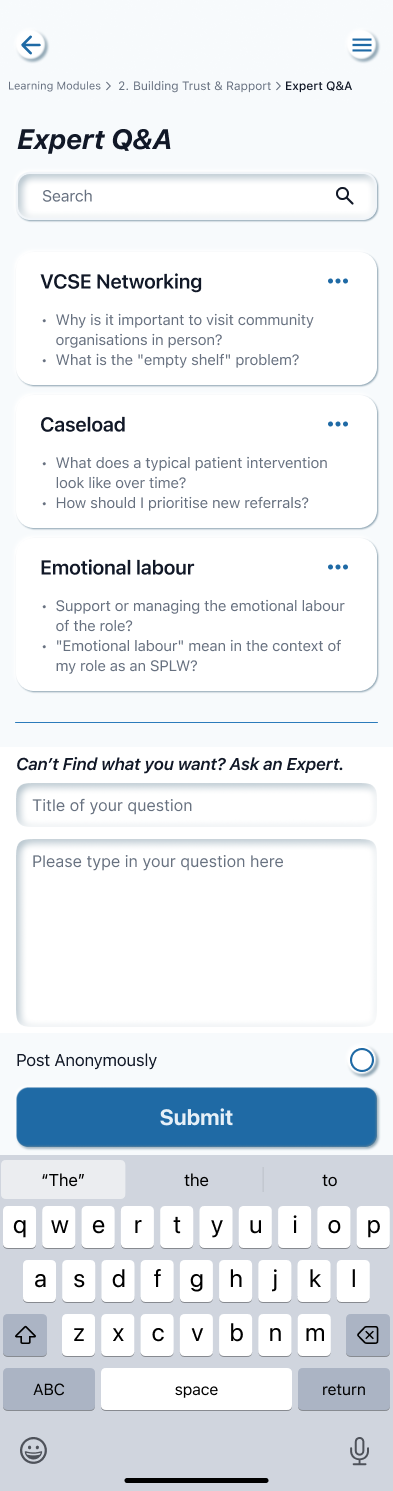Image resolution: width=393 pixels, height=1491 pixels.
Task: Submit the question with Submit button
Action: click(x=197, y=1117)
